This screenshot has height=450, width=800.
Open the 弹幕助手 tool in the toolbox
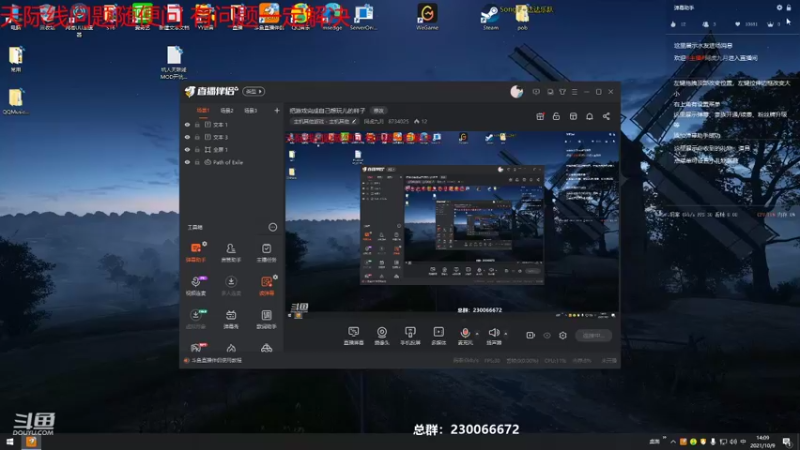point(196,252)
